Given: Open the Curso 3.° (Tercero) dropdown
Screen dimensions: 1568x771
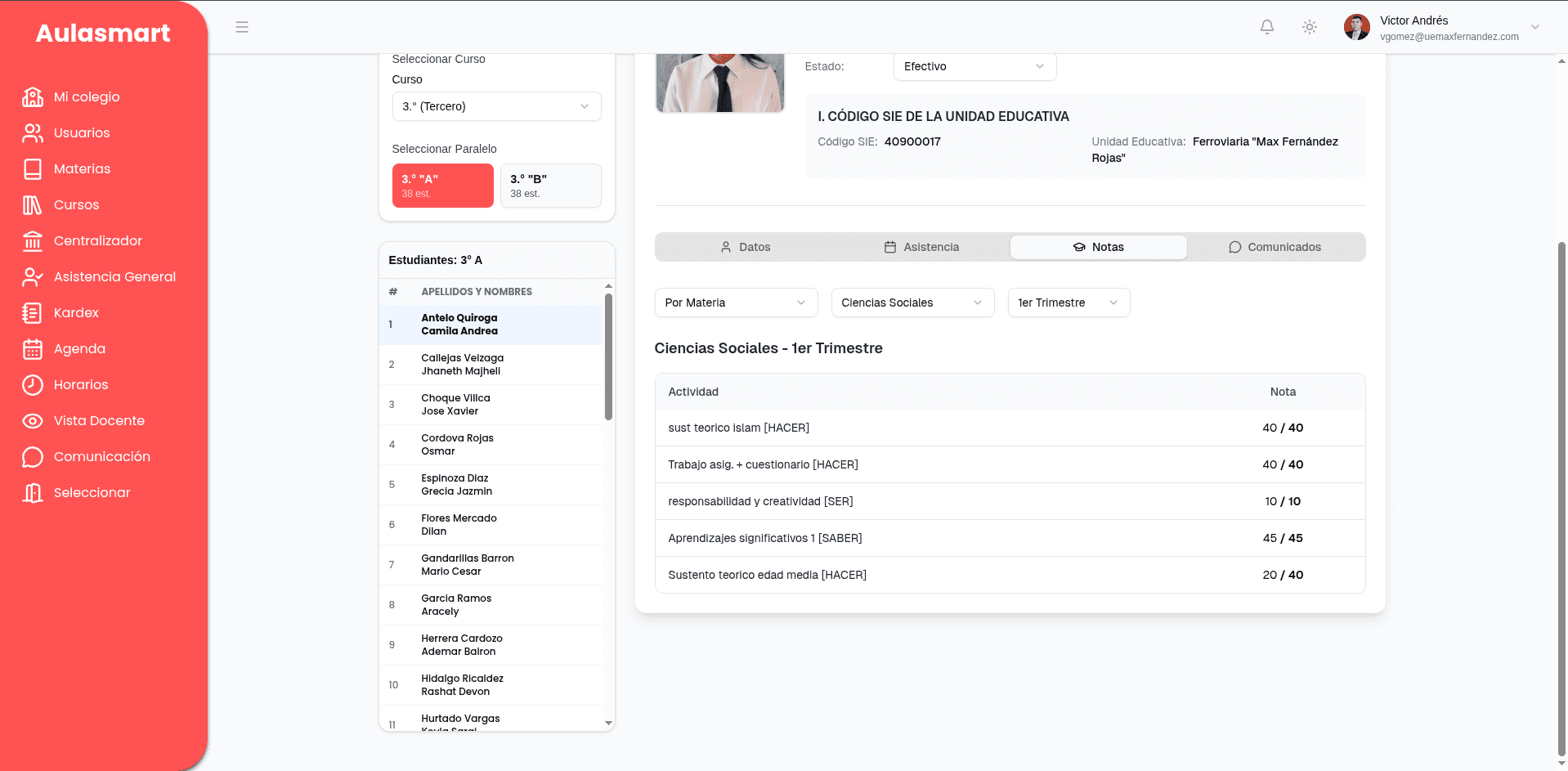Looking at the screenshot, I should (496, 106).
